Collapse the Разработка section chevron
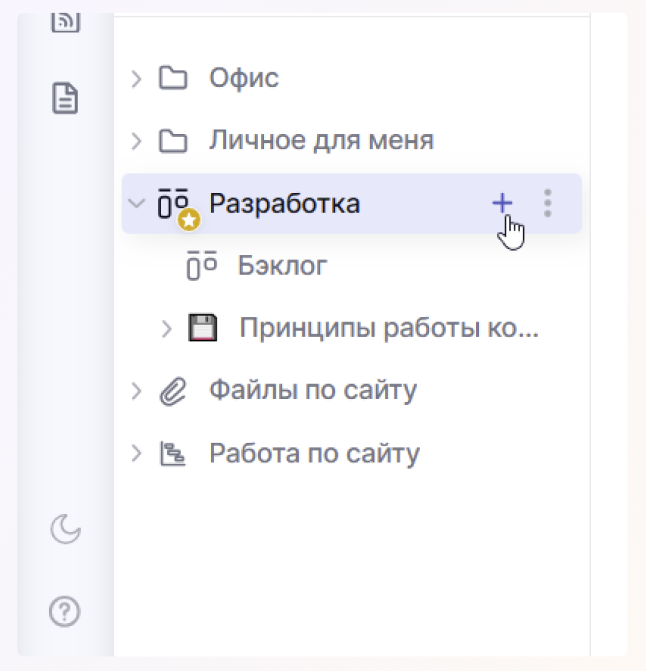 point(137,204)
